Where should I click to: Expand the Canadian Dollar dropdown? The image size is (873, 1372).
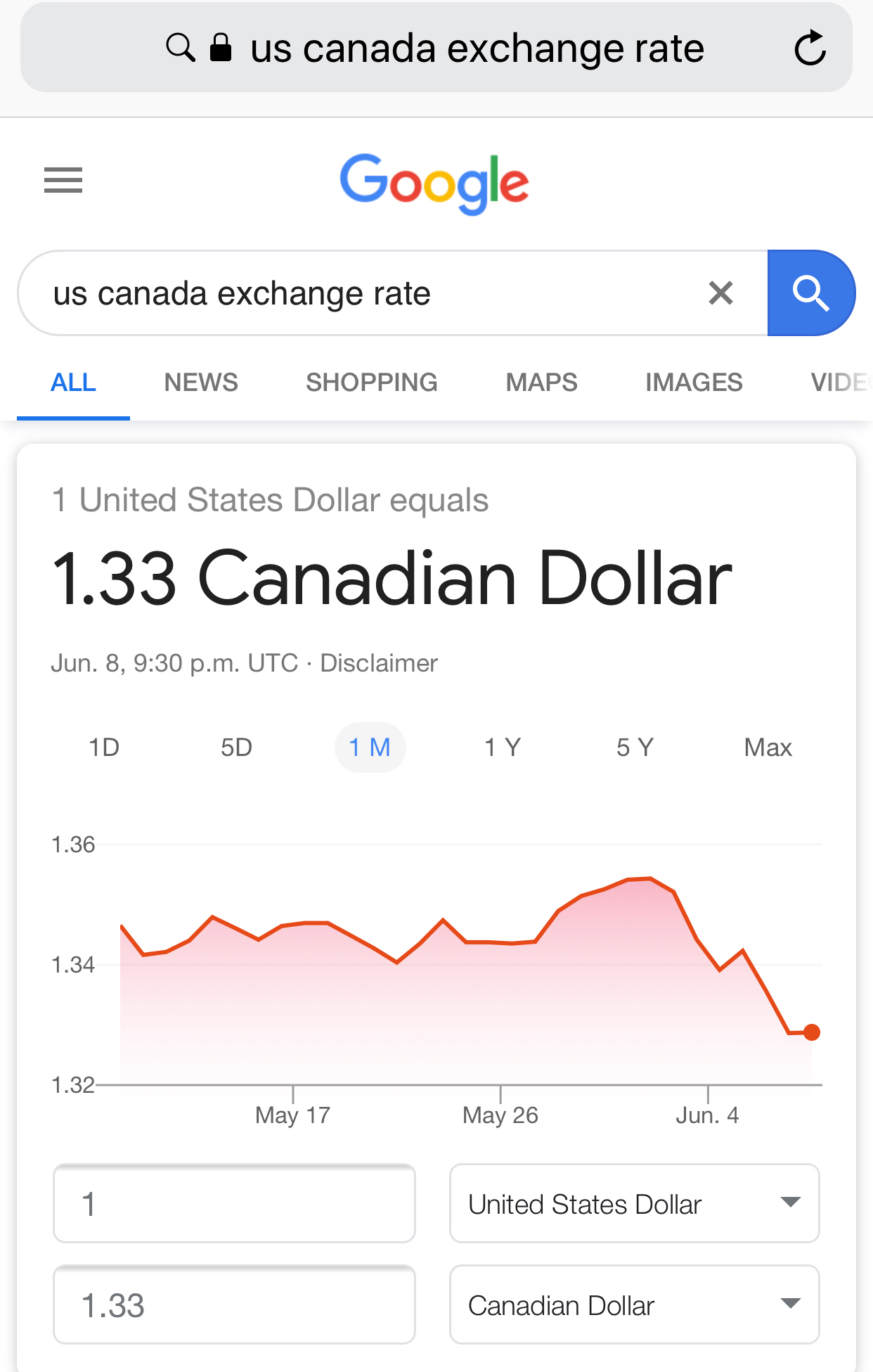point(635,1304)
